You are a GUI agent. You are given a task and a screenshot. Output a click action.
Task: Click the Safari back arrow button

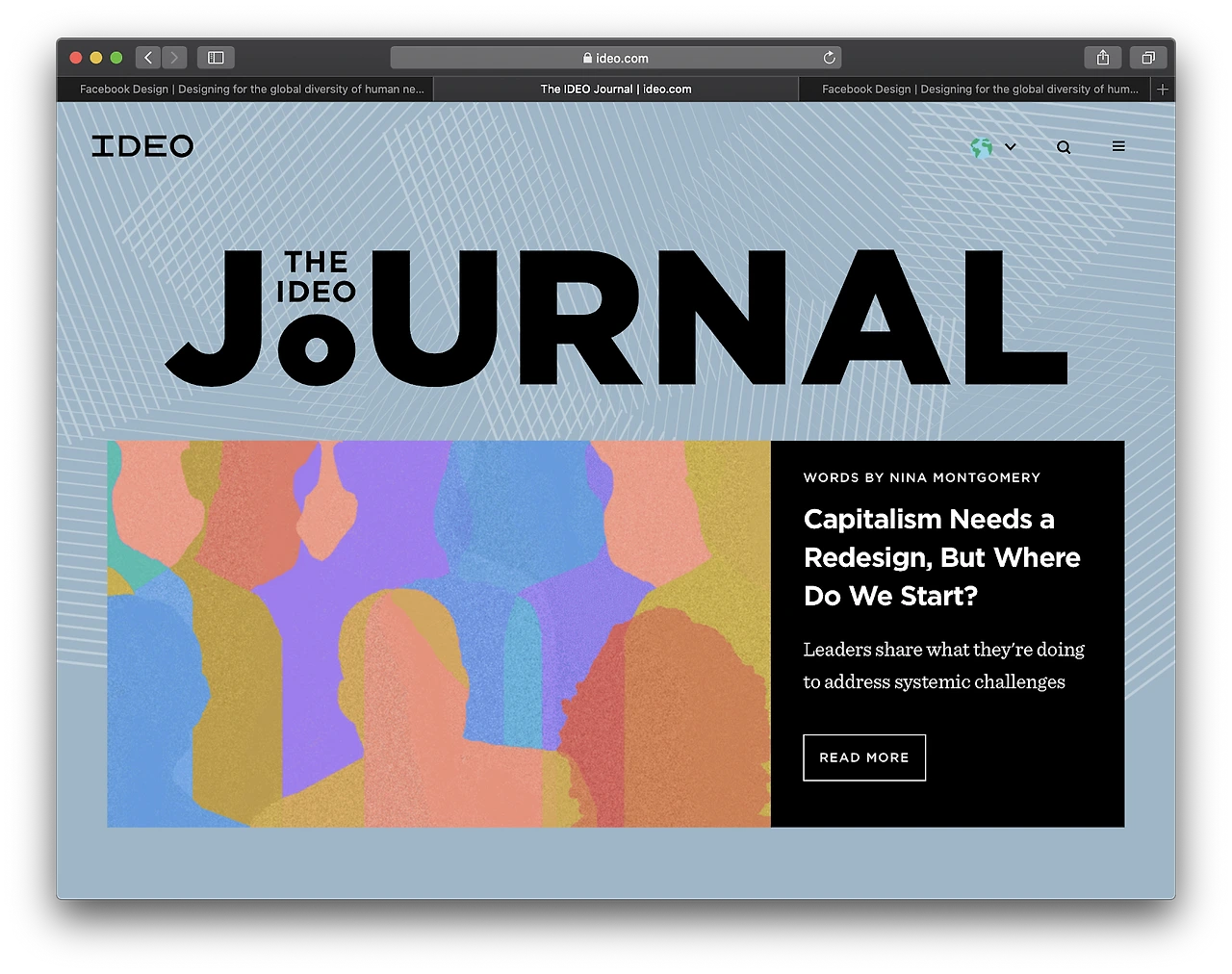point(148,58)
